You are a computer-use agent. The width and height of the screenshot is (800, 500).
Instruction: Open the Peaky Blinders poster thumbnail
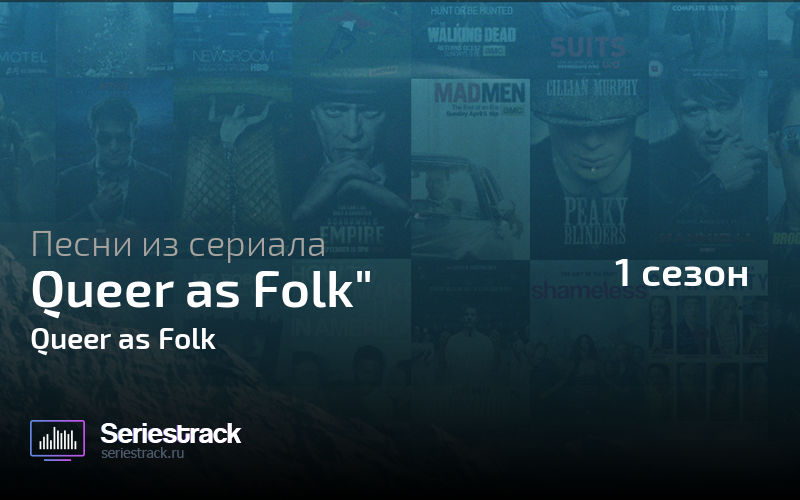point(589,169)
